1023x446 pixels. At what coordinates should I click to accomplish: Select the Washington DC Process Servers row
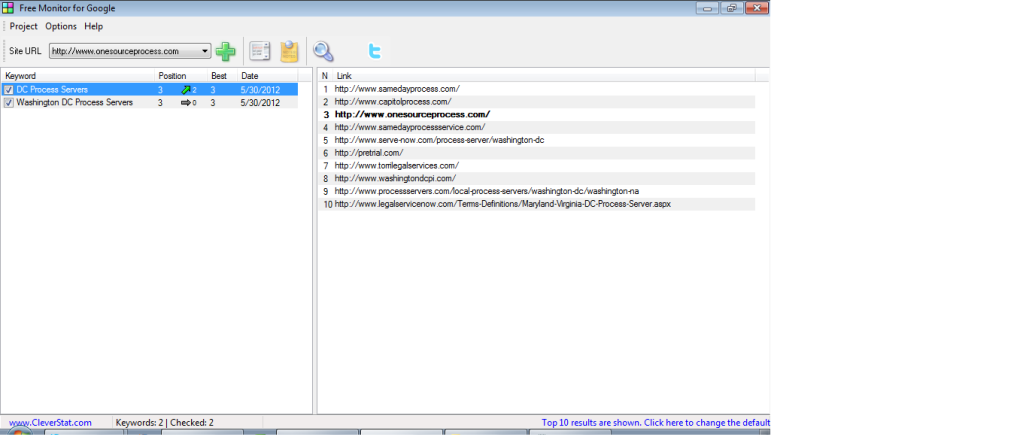tap(149, 102)
